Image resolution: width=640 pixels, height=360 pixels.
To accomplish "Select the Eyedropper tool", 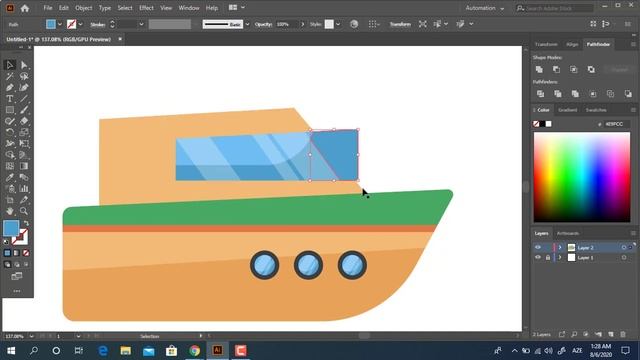I will (10, 178).
